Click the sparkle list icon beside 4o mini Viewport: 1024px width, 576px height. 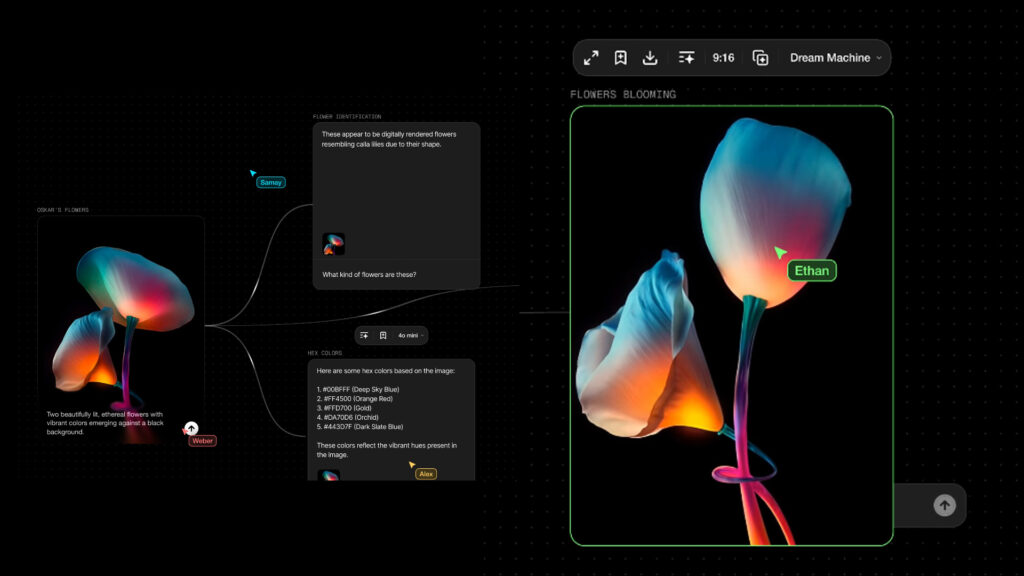click(364, 335)
